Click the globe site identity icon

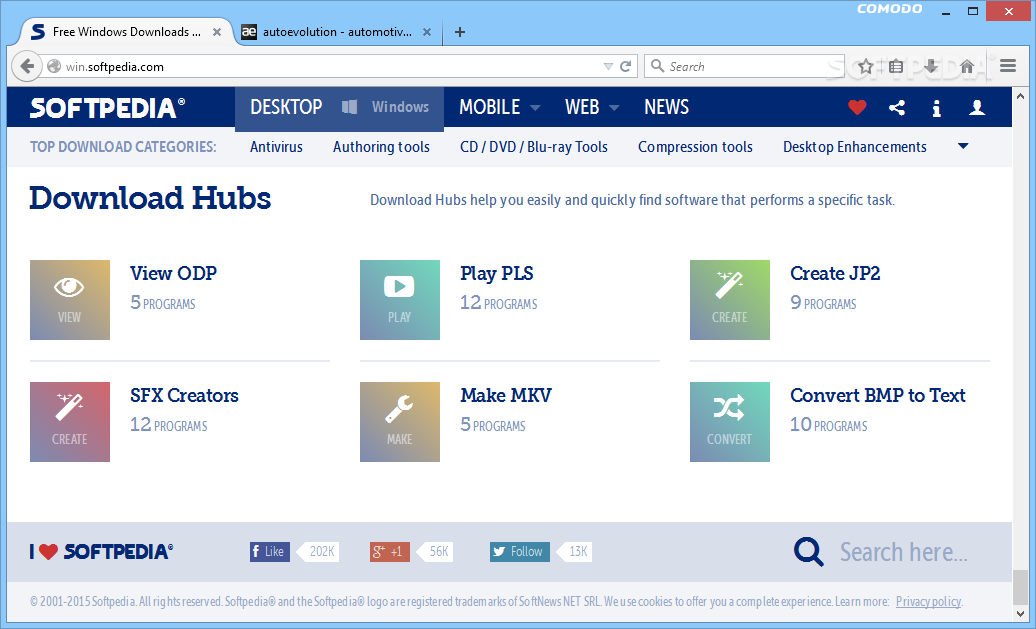[54, 66]
